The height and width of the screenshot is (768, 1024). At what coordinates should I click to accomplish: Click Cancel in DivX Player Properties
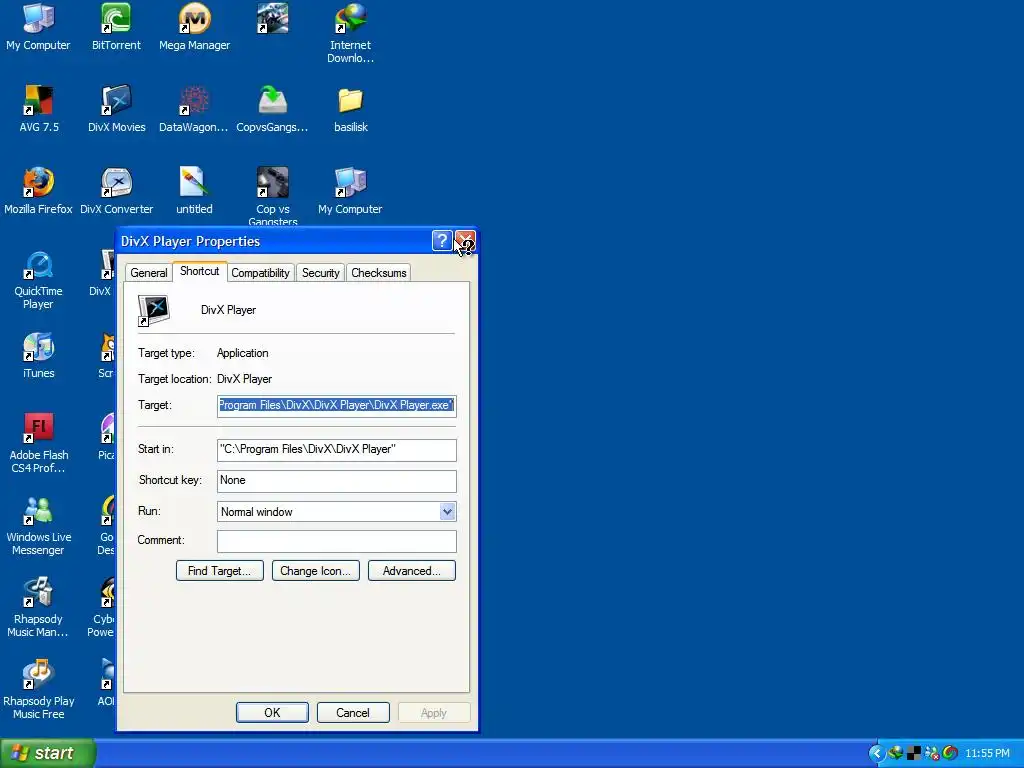pos(353,712)
